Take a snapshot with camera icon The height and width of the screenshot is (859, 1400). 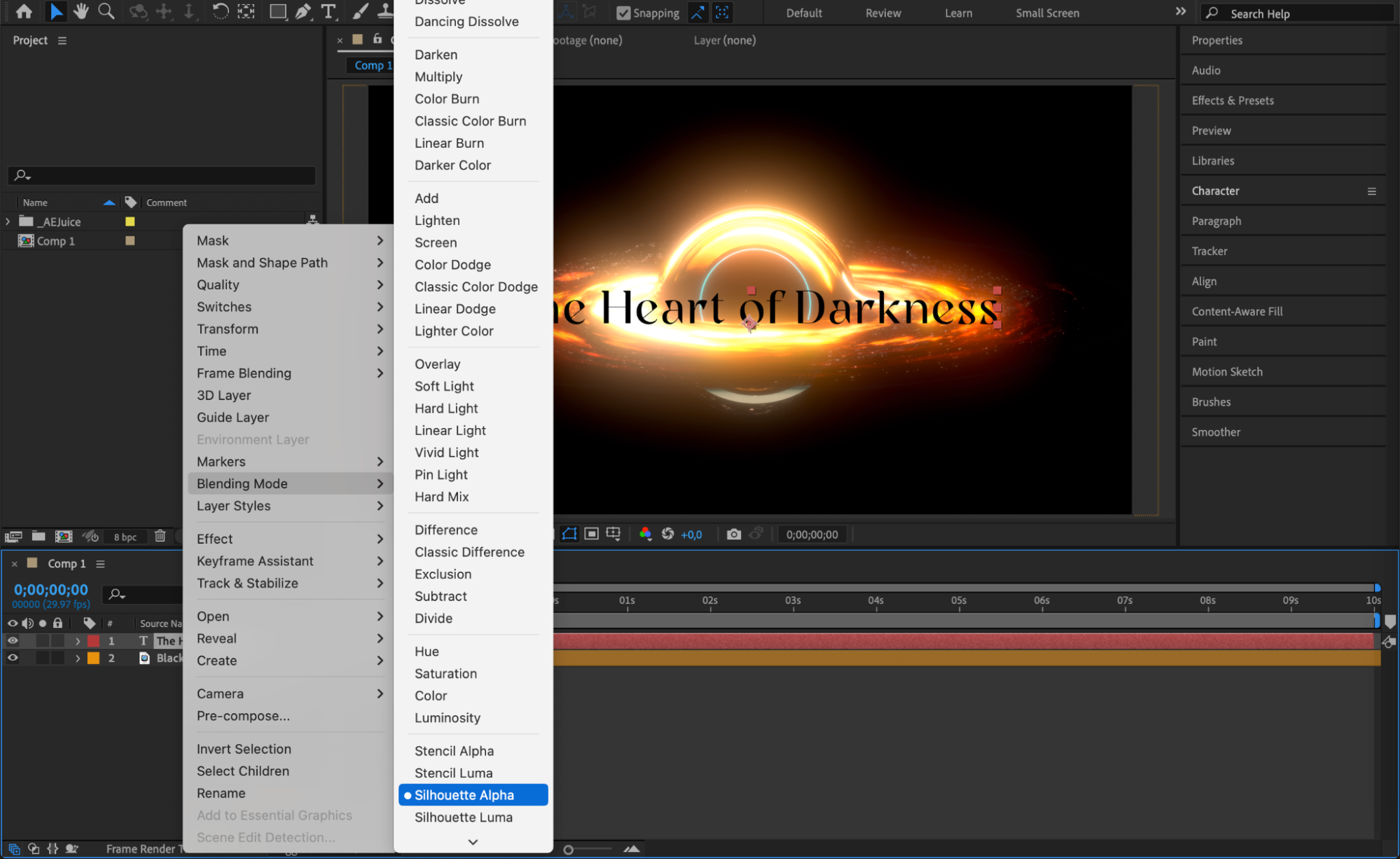(x=733, y=535)
